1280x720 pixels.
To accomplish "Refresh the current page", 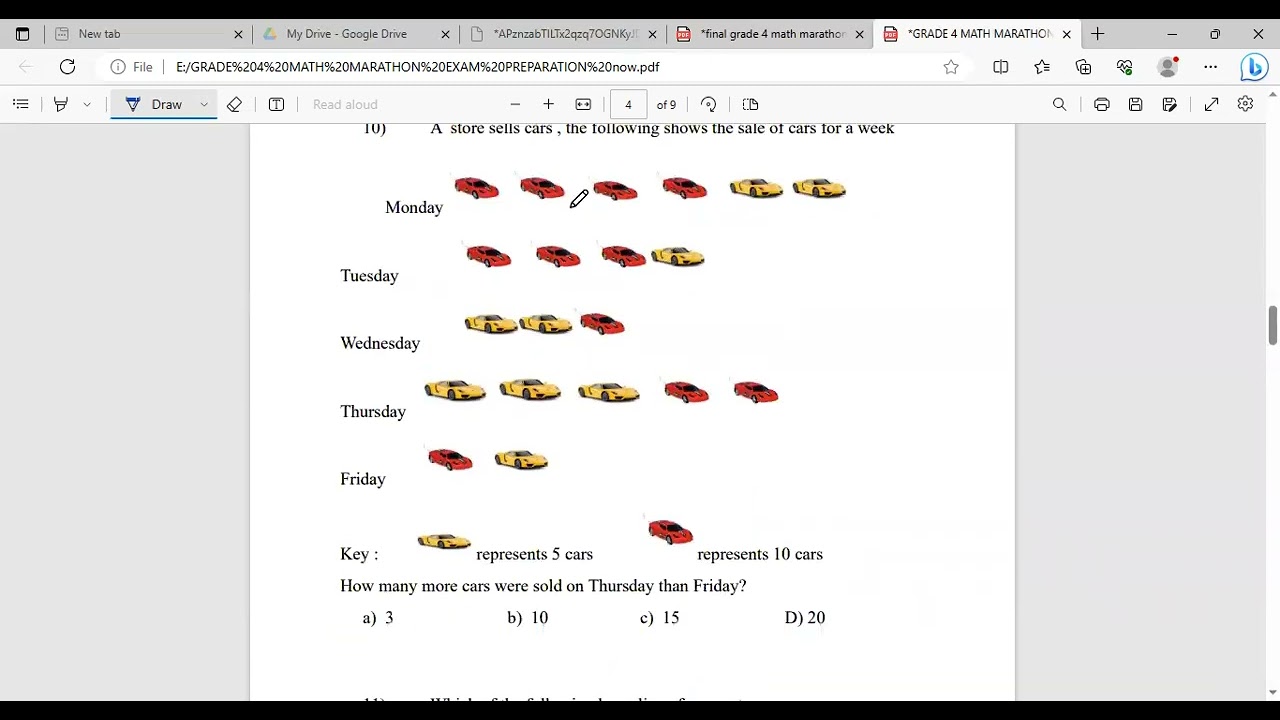I will click(x=67, y=67).
